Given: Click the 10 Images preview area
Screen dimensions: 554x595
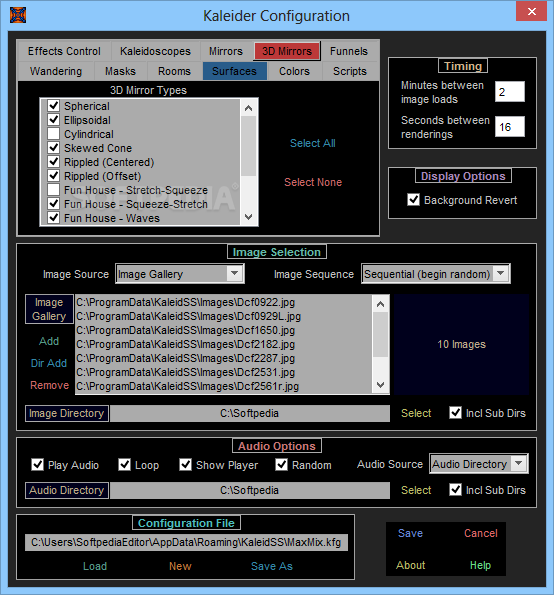Looking at the screenshot, I should click(461, 345).
